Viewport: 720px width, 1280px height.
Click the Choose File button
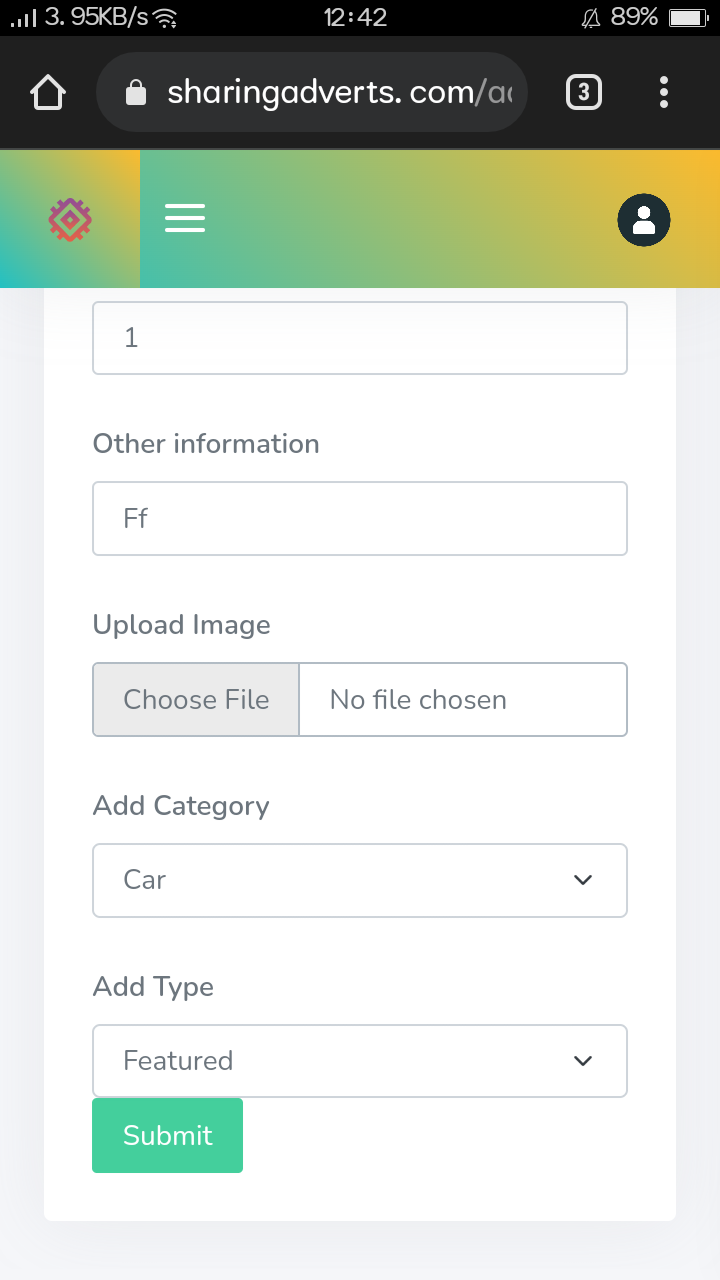tap(196, 699)
